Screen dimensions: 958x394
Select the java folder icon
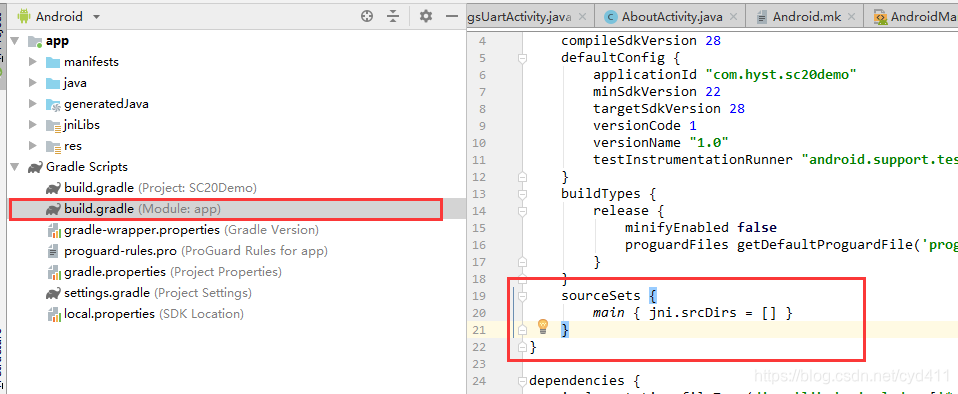tap(53, 82)
